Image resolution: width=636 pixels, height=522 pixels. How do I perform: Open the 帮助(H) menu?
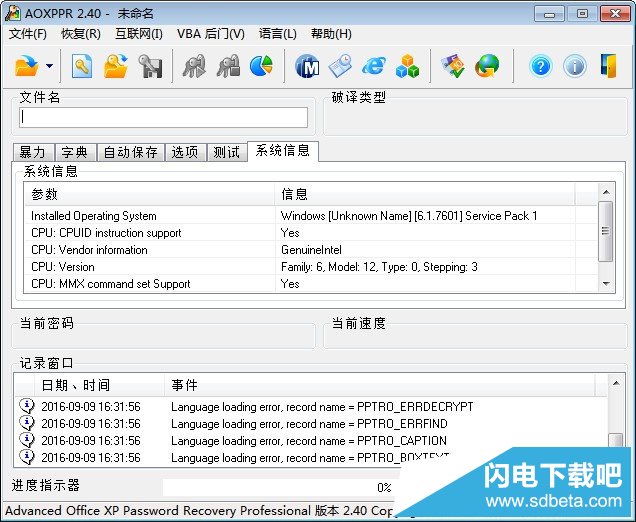click(x=331, y=34)
